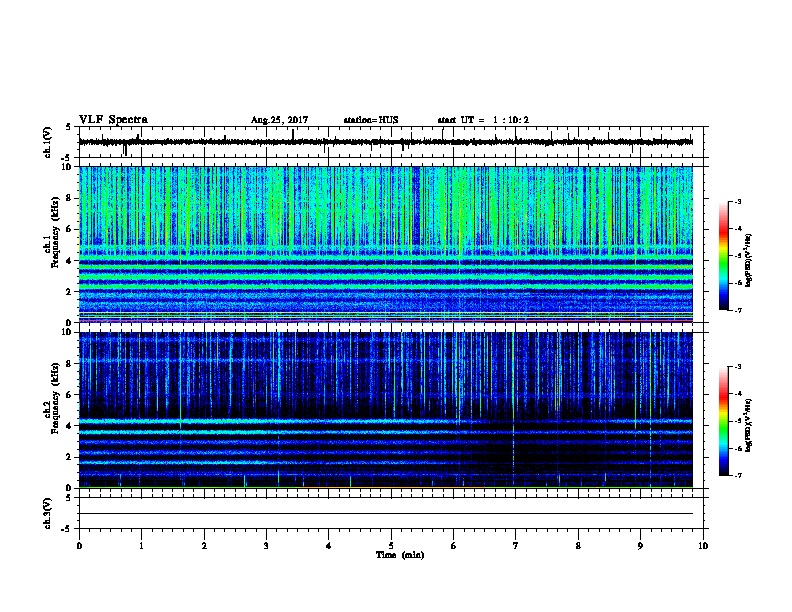Click the "-3" label on ch.1 colorbar
792x612 pixels.
(737, 201)
